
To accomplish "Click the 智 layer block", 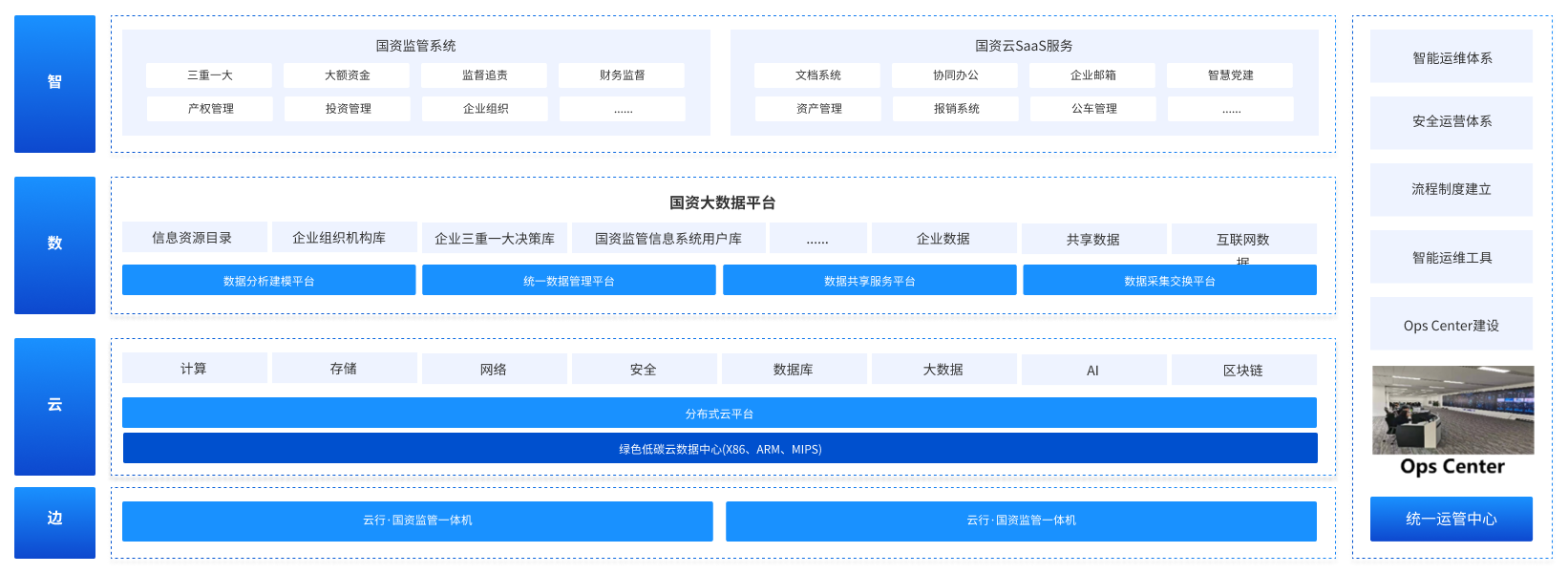I will point(54,84).
